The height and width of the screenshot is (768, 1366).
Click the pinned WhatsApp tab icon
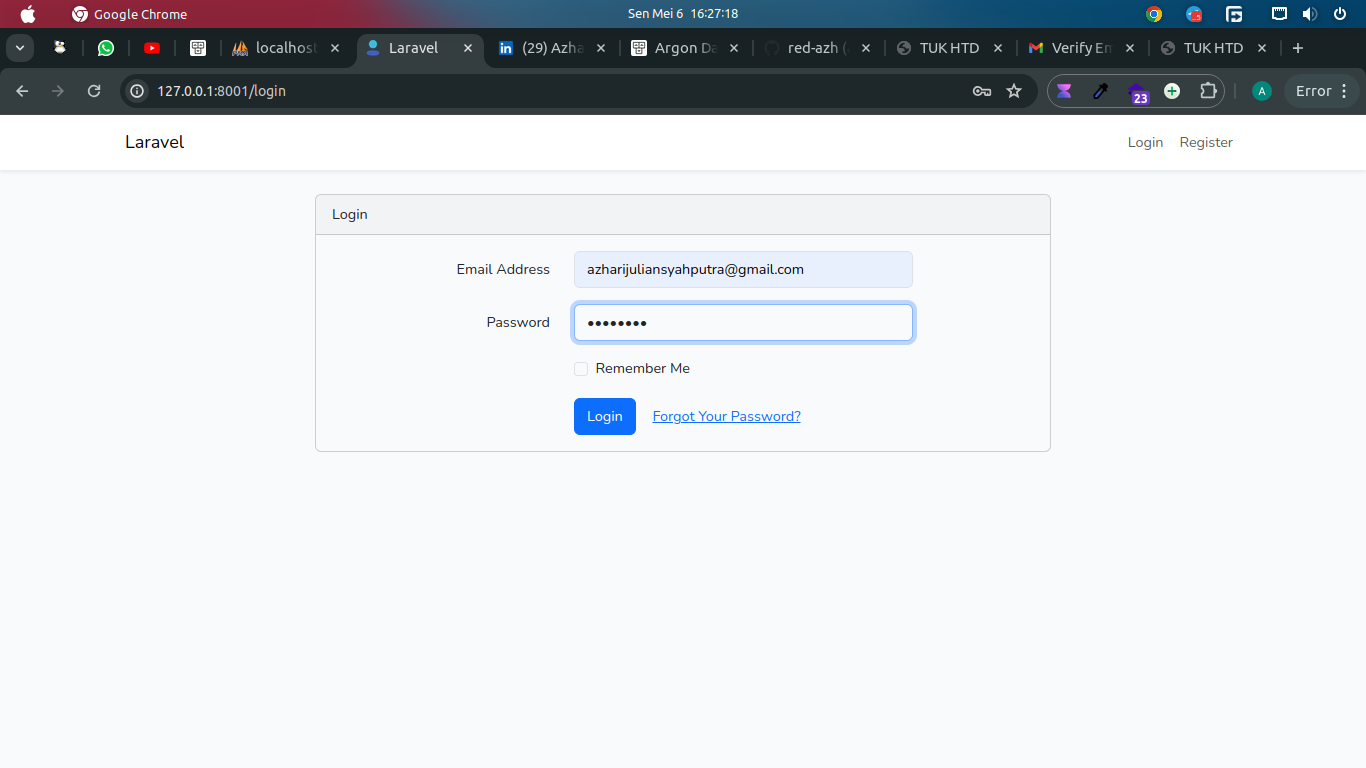point(106,48)
